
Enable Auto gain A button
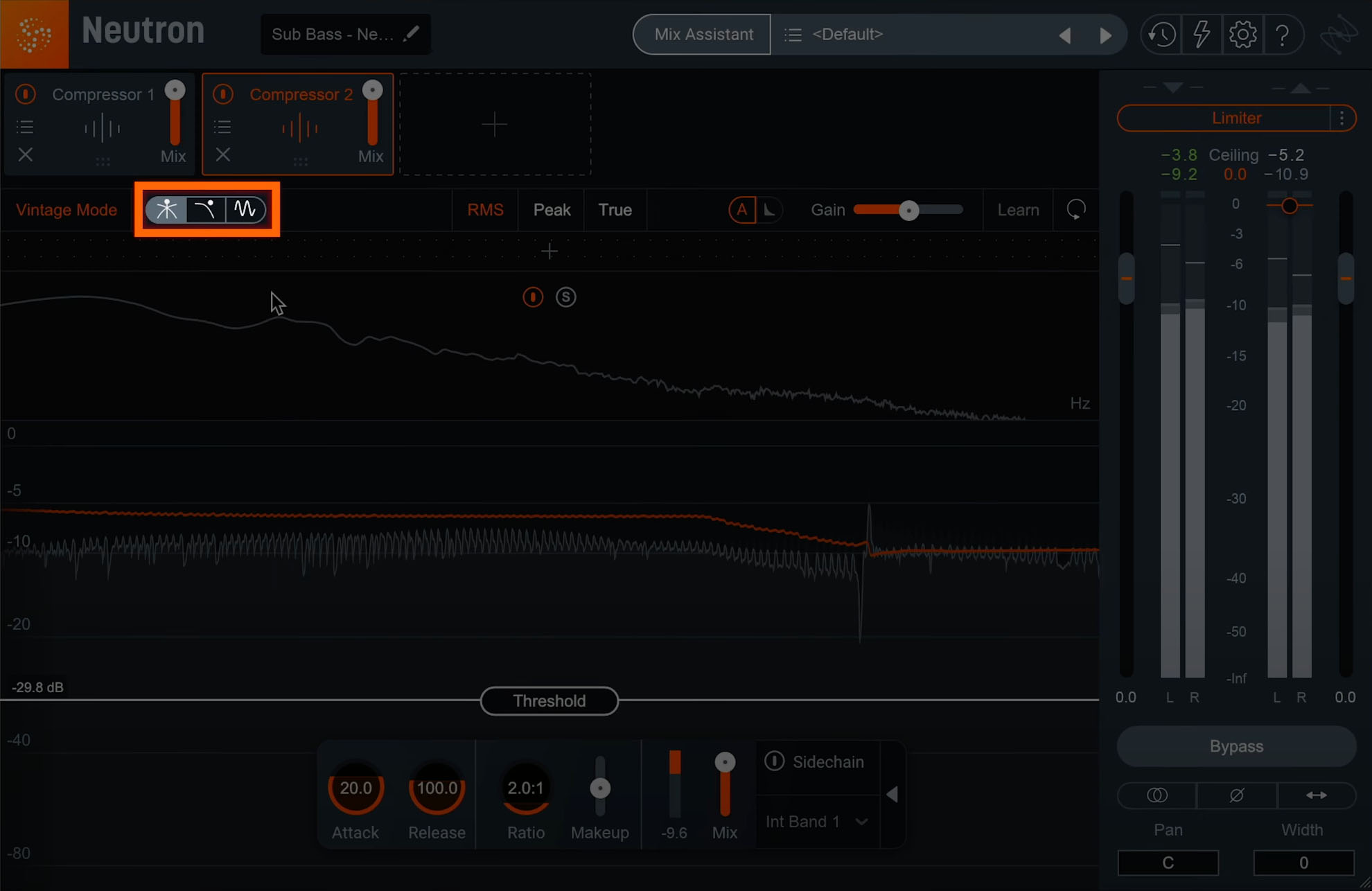point(742,209)
